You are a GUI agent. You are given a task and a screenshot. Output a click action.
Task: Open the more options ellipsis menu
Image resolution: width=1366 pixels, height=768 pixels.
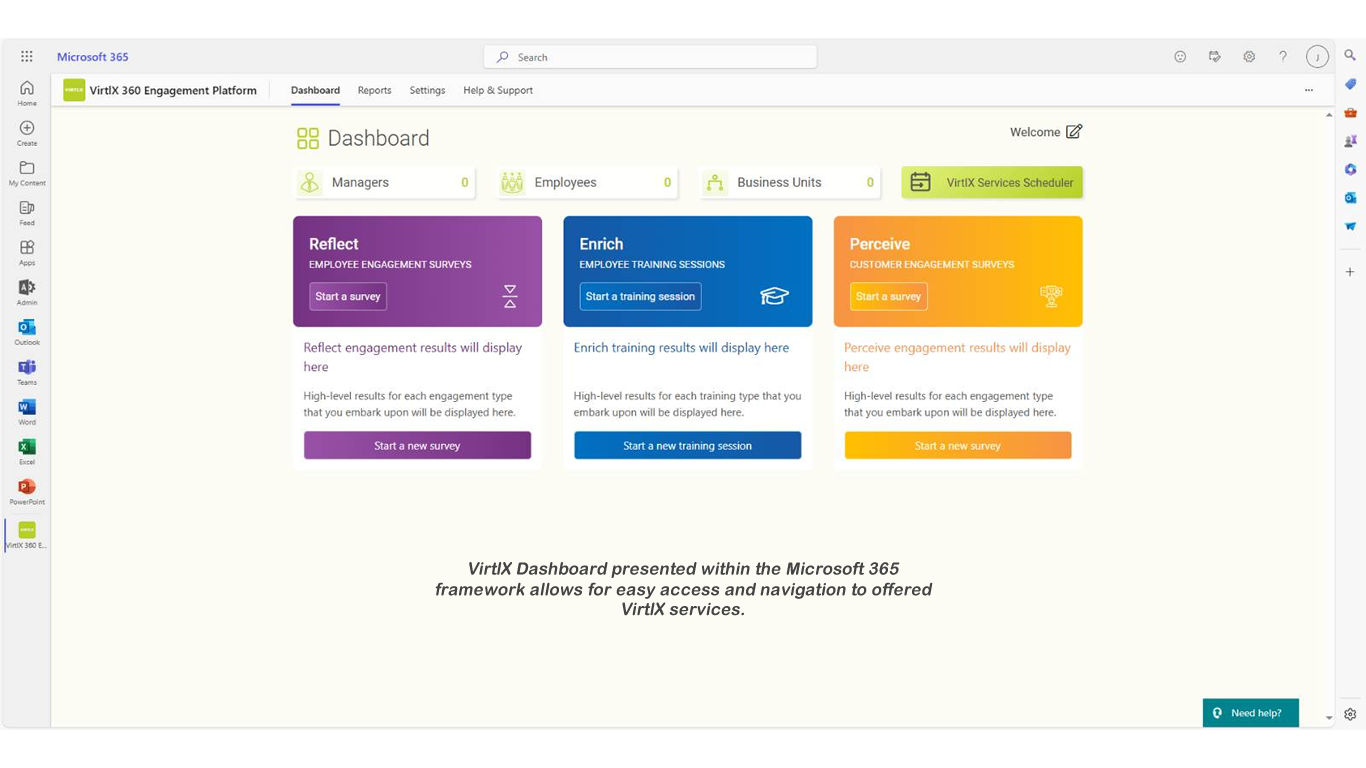coord(1308,90)
